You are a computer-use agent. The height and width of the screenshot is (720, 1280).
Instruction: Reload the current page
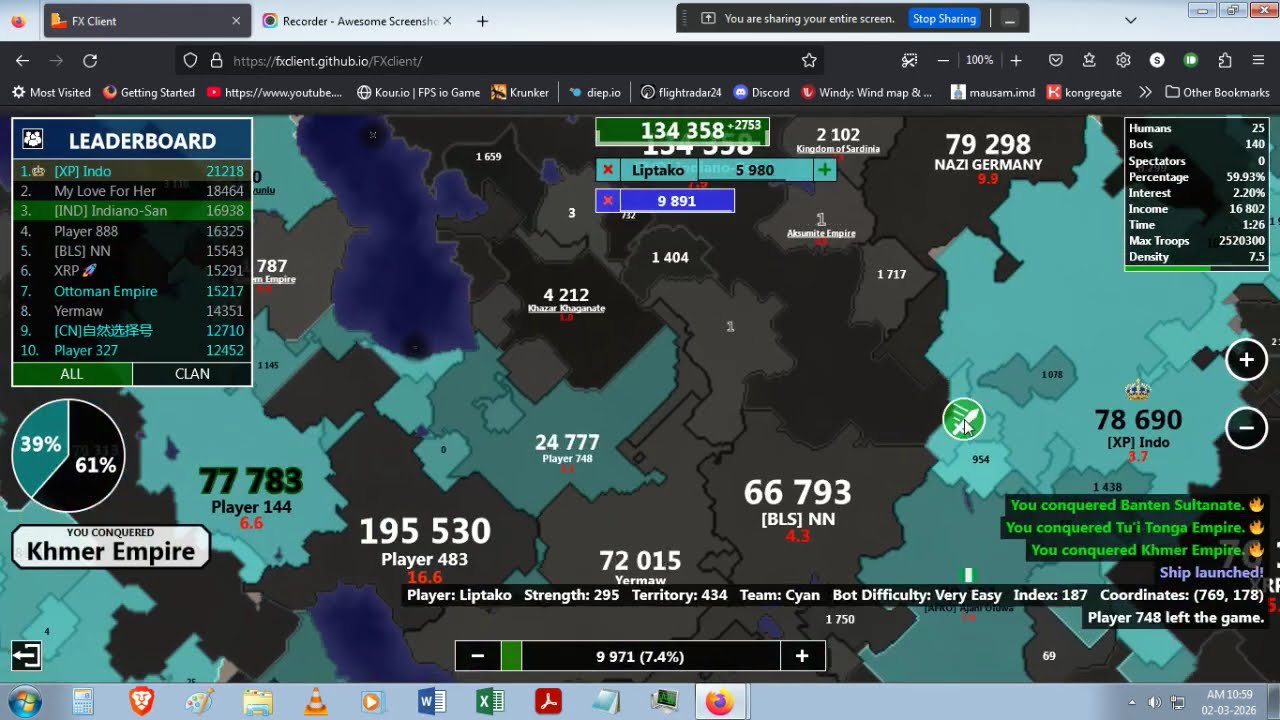click(90, 61)
